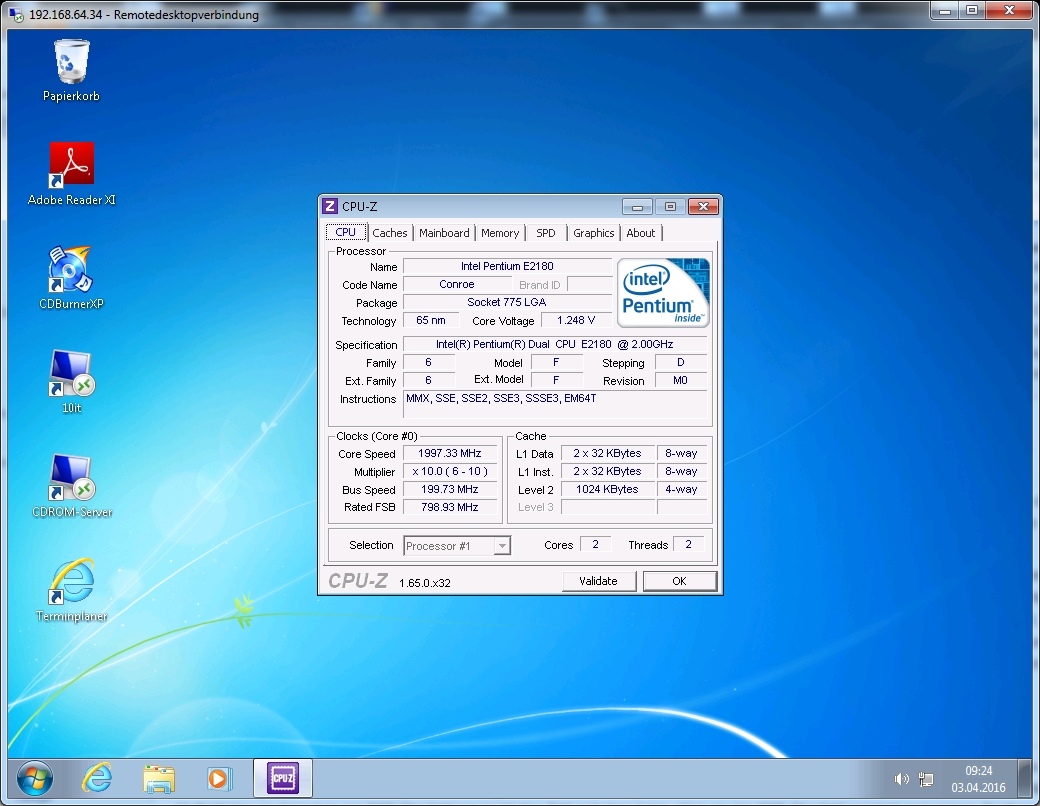Open Internet Explorer from the taskbar
Viewport: 1040px width, 806px height.
[x=97, y=777]
